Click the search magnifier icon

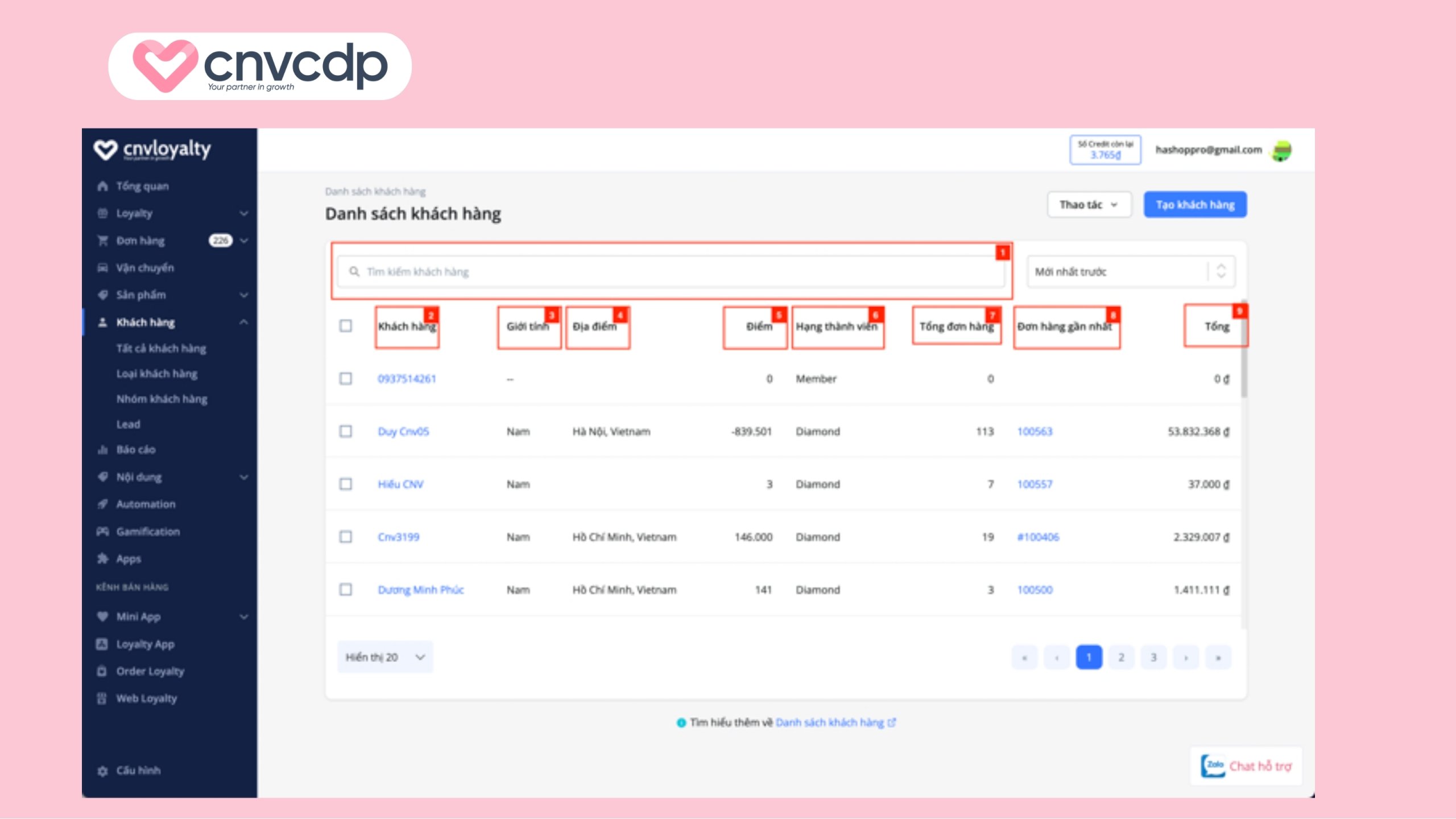[x=354, y=271]
